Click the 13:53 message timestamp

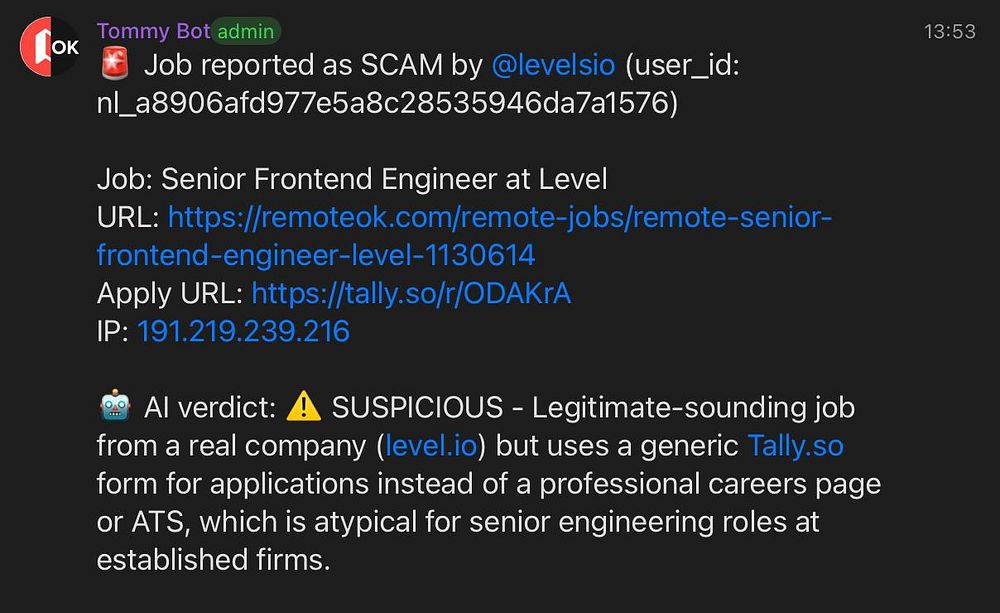(949, 32)
